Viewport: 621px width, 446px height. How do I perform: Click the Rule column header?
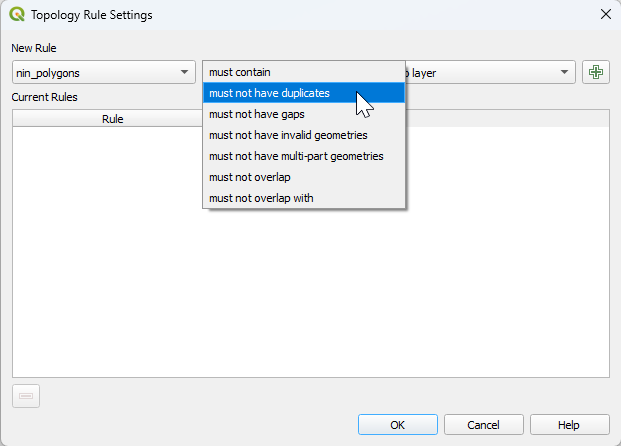pyautogui.click(x=112, y=119)
